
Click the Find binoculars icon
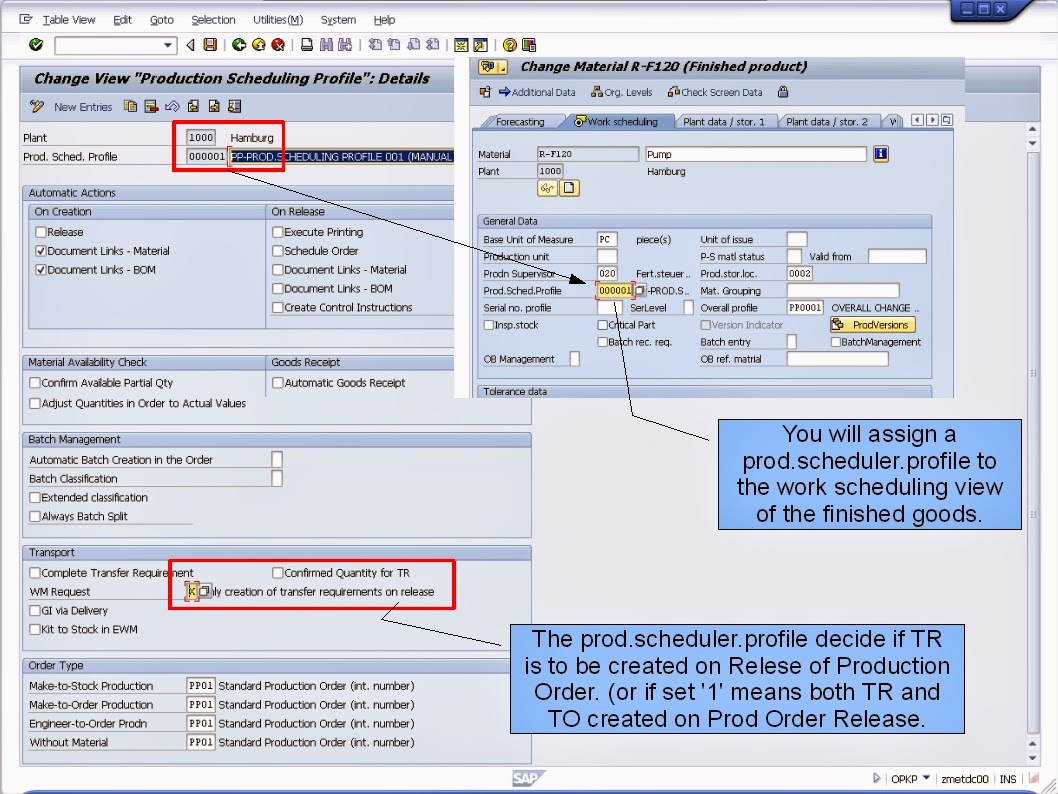click(x=327, y=45)
